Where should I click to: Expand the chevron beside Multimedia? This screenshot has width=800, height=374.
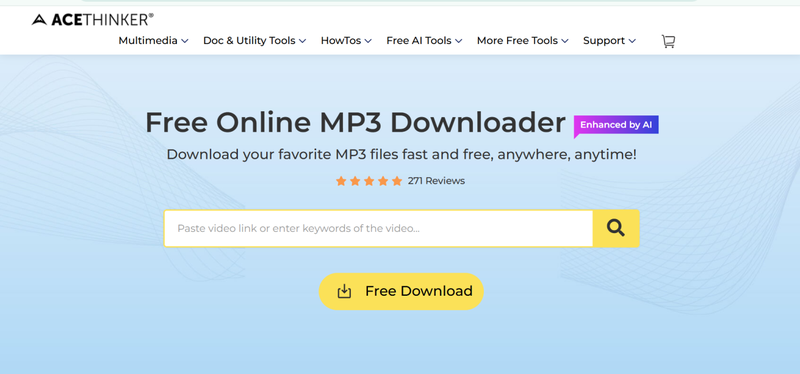tap(185, 41)
